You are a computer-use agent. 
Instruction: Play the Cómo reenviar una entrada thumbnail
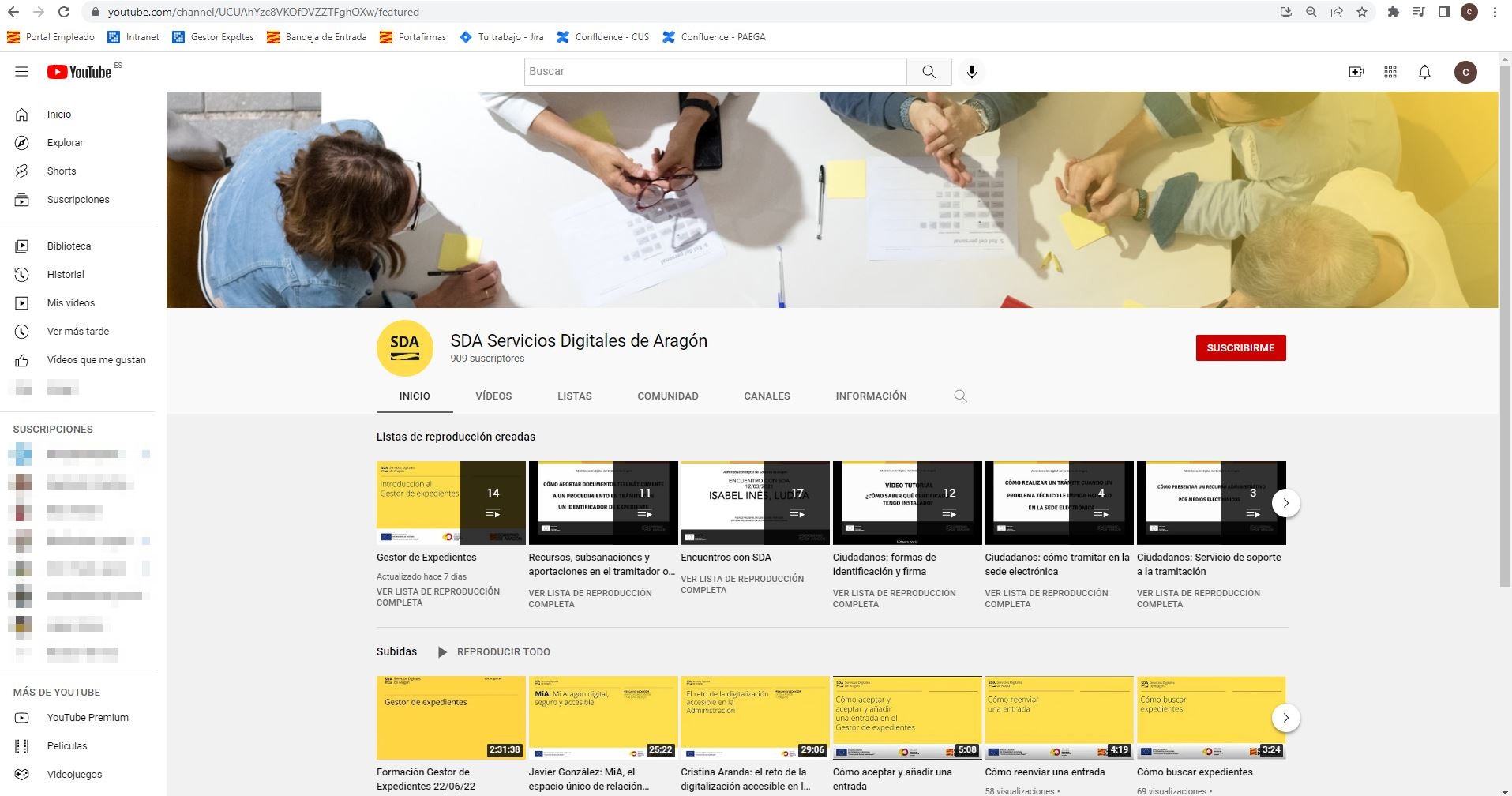(x=1059, y=718)
